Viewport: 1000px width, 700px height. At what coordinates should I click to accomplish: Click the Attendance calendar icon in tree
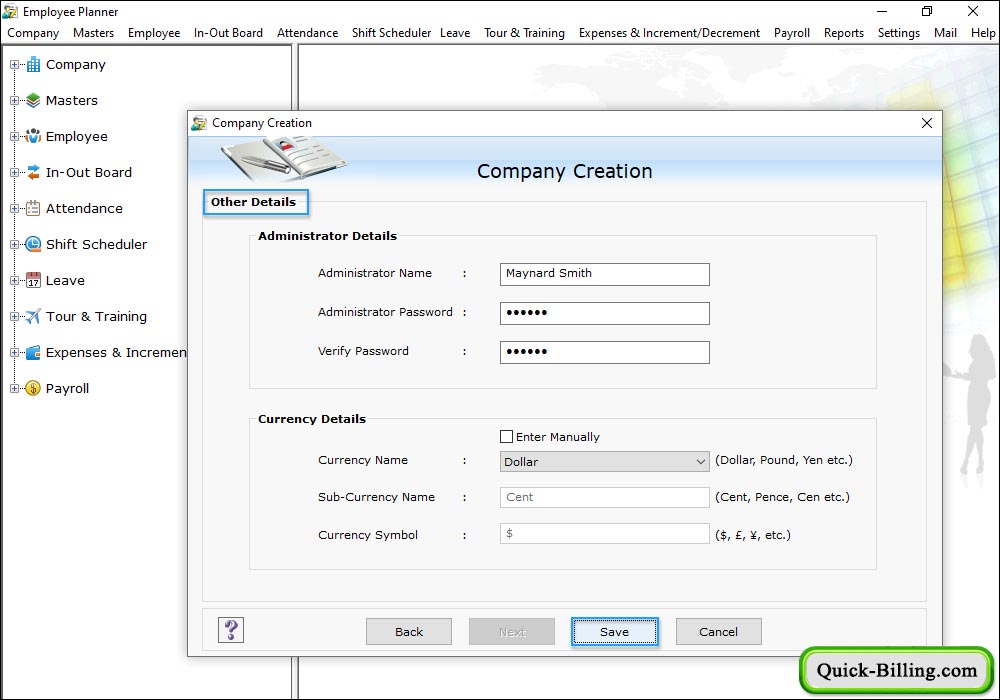[33, 208]
